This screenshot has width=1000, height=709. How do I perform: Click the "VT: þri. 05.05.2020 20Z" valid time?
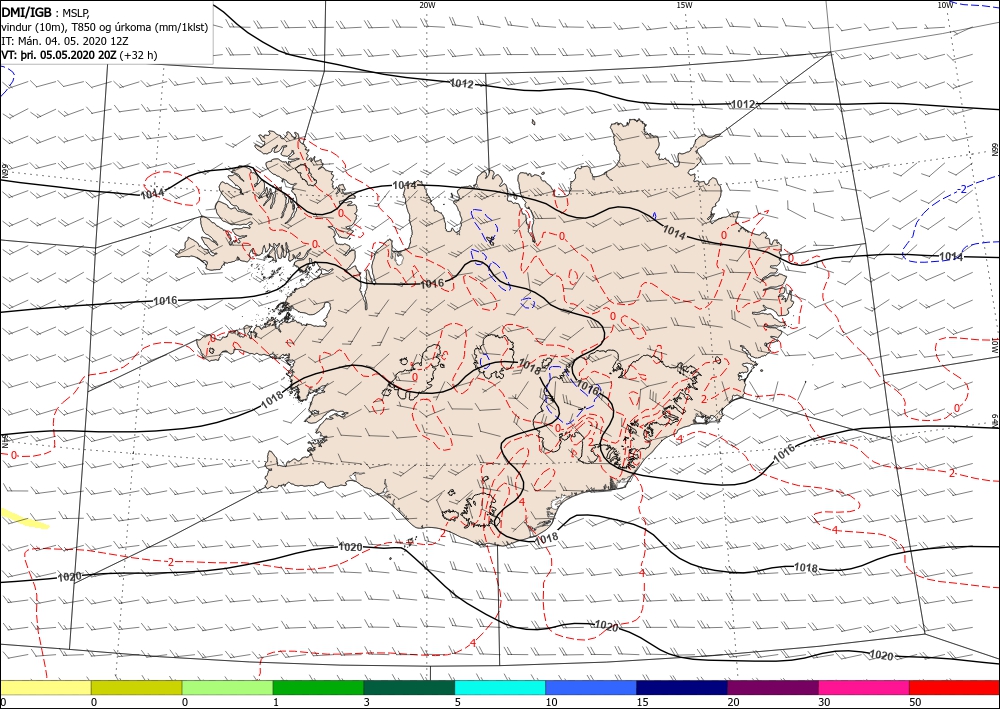(59, 54)
